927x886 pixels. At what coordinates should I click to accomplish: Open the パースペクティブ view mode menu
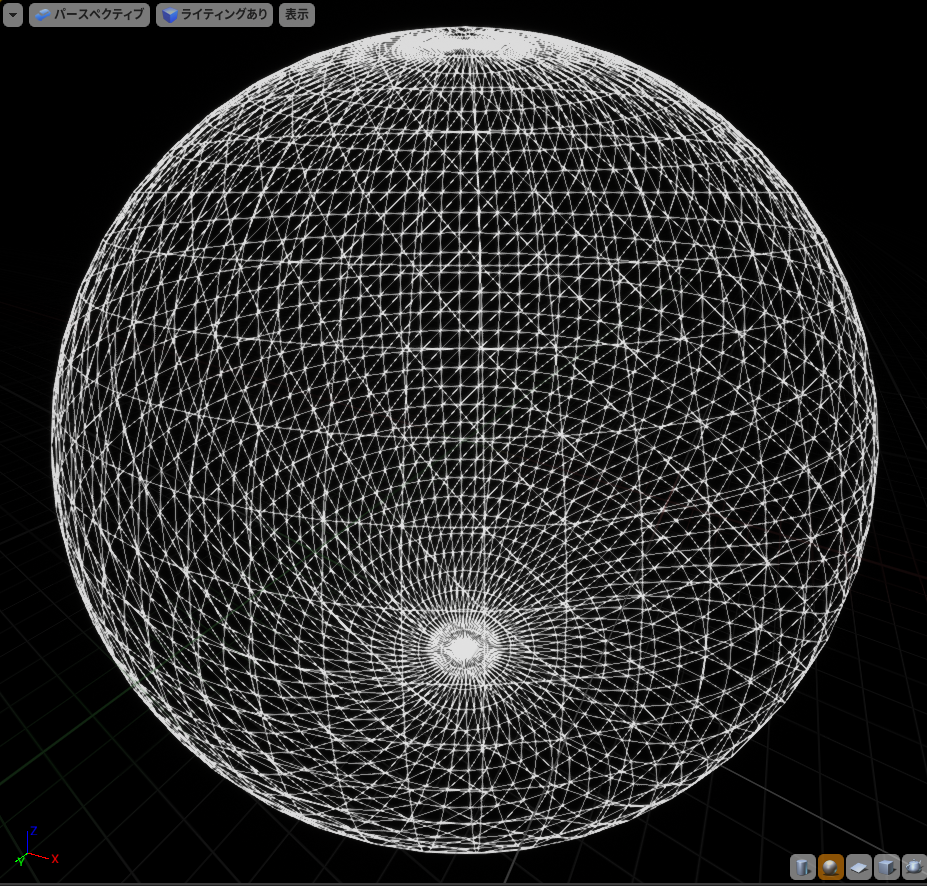click(89, 15)
